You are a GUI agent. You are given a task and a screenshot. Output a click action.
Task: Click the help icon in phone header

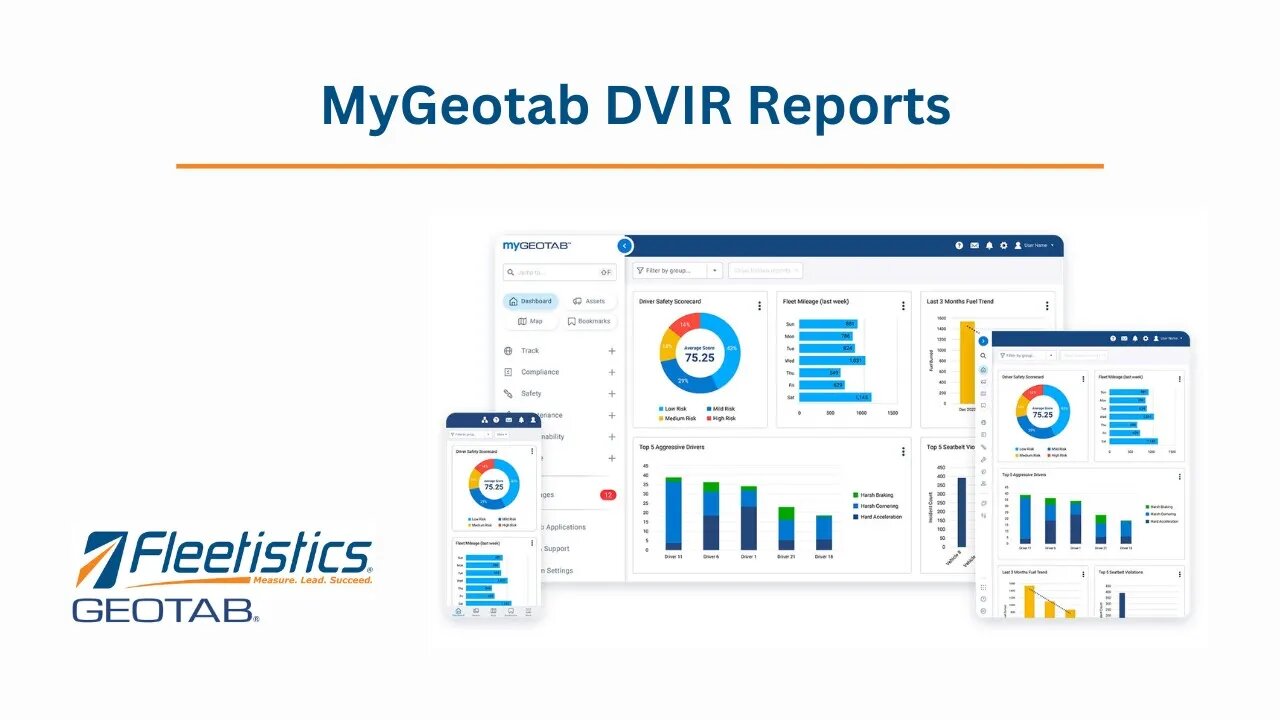point(496,420)
